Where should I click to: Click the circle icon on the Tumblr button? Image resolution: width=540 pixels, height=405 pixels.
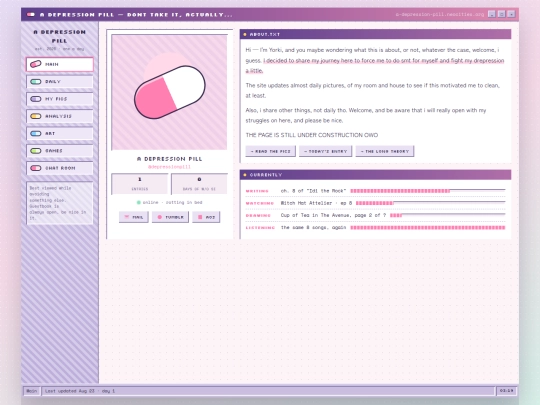click(x=159, y=217)
